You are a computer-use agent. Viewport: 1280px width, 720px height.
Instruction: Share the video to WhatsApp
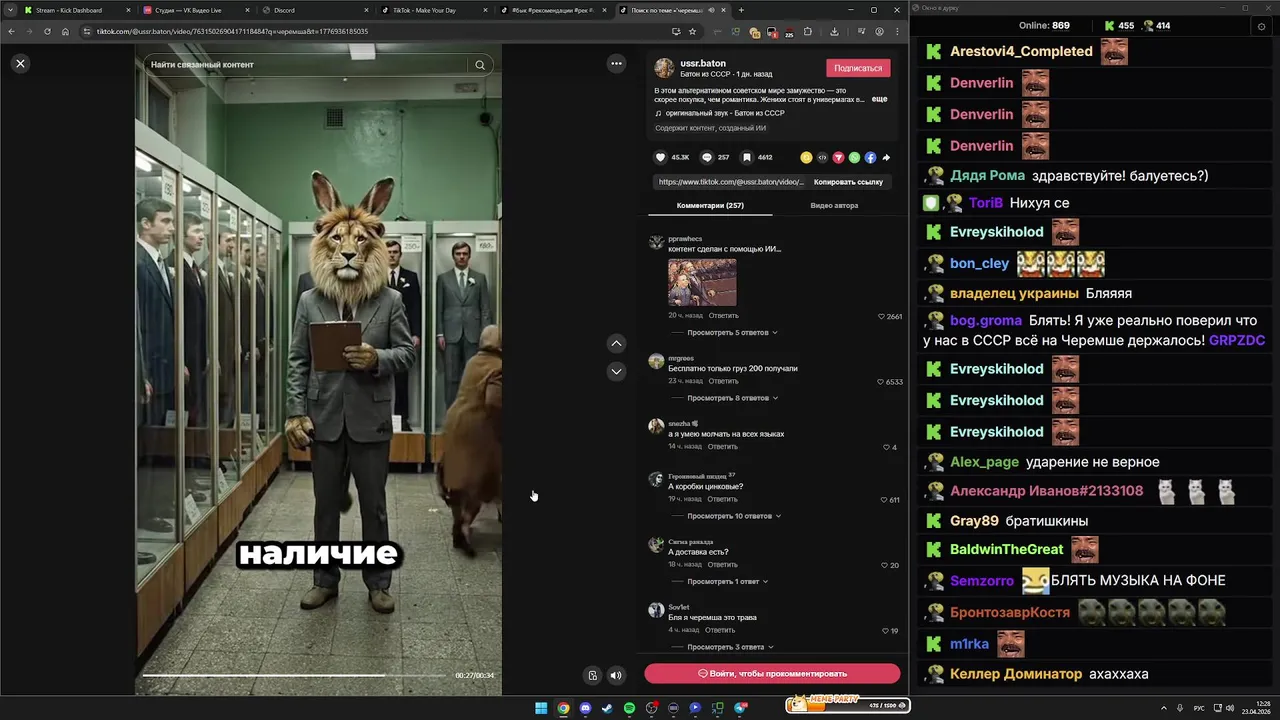(x=854, y=157)
